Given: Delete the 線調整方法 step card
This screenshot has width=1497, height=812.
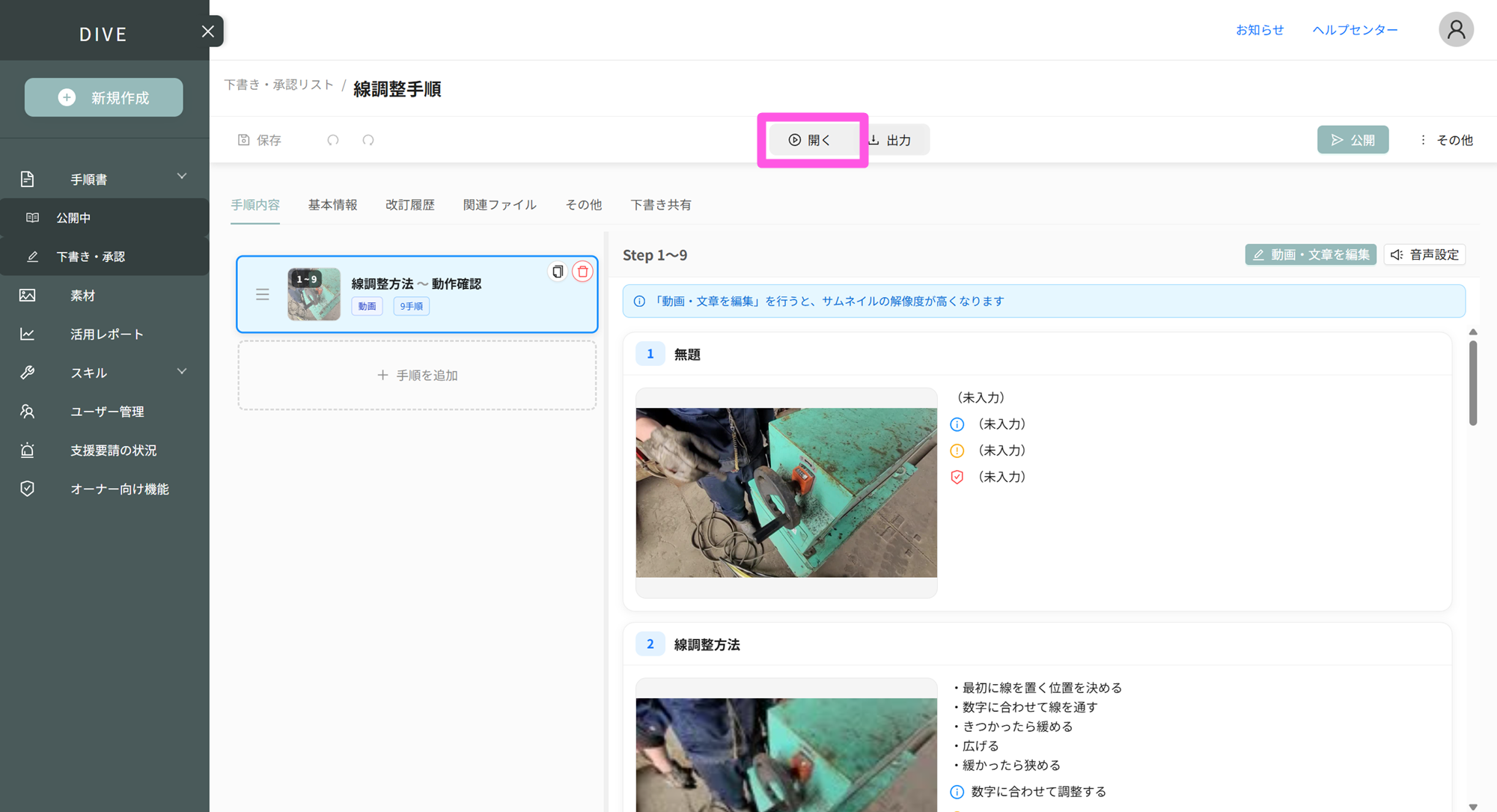Looking at the screenshot, I should point(583,272).
